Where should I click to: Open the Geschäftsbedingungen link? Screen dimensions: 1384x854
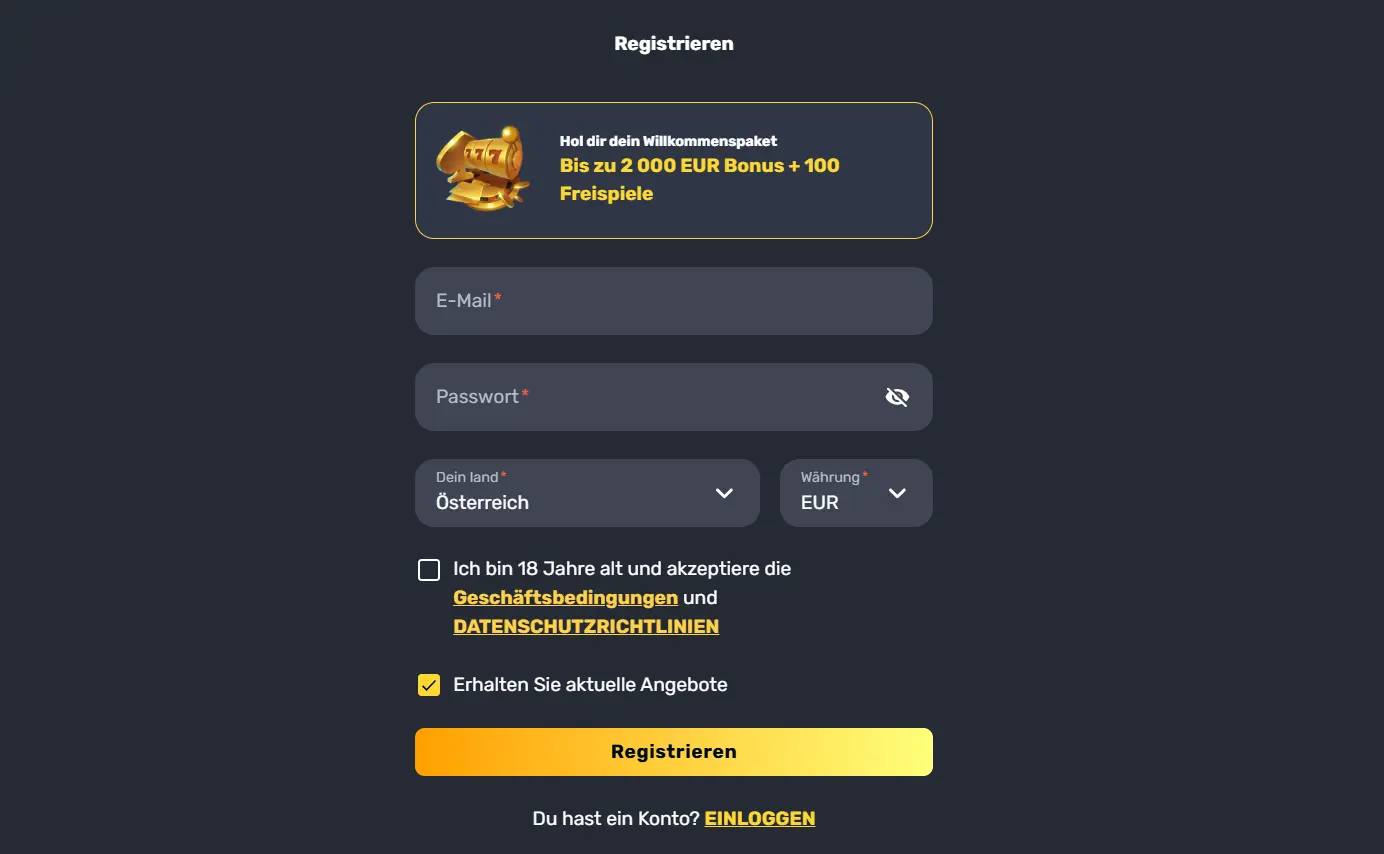565,598
